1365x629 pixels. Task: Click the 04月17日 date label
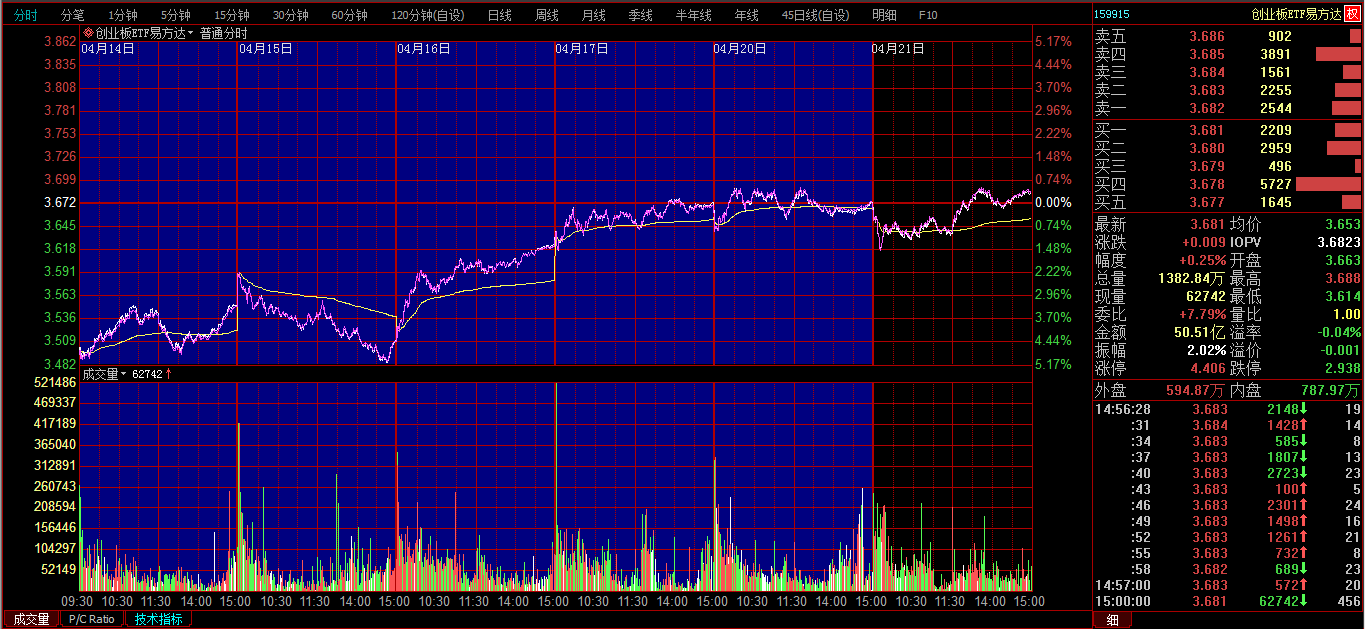(x=582, y=48)
